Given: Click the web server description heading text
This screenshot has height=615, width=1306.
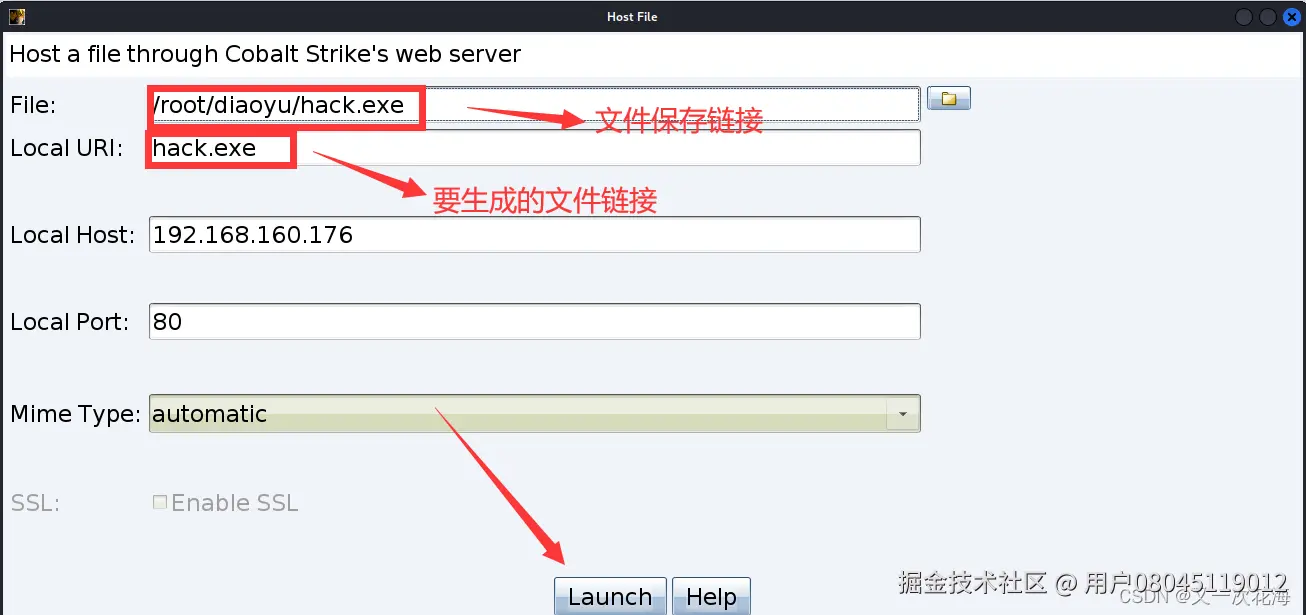Looking at the screenshot, I should pyautogui.click(x=265, y=54).
